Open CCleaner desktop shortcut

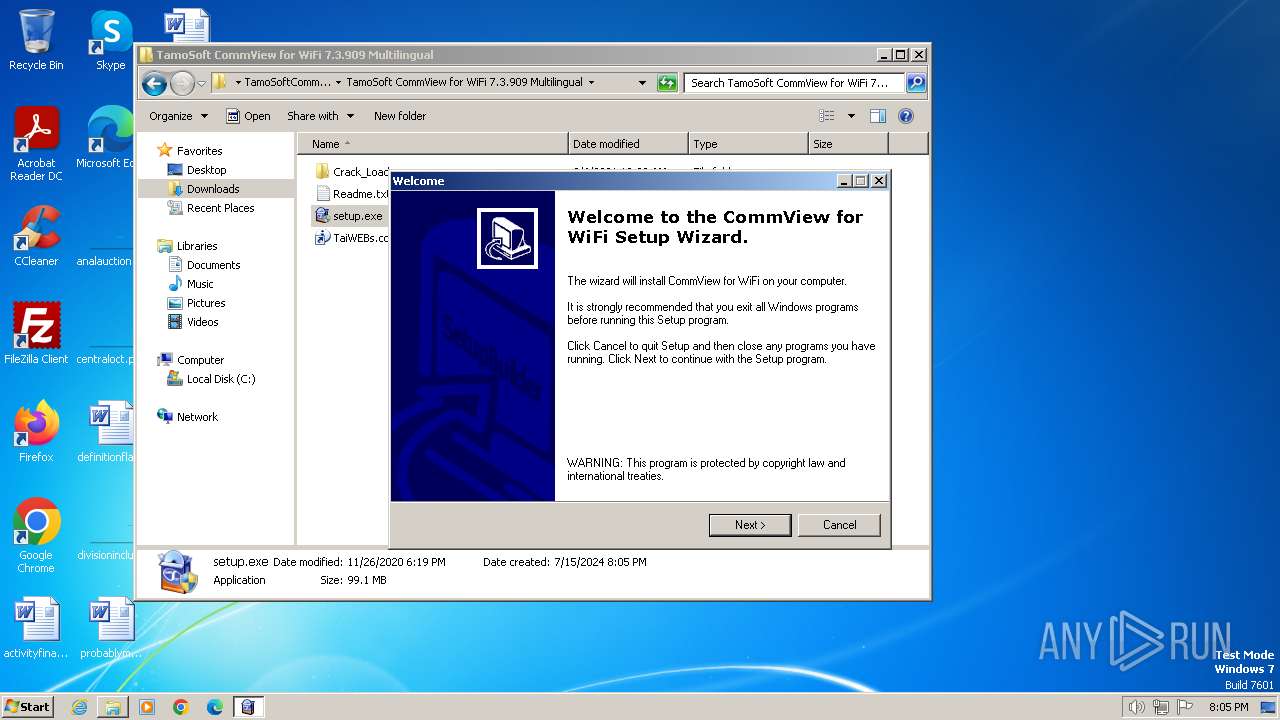click(36, 236)
